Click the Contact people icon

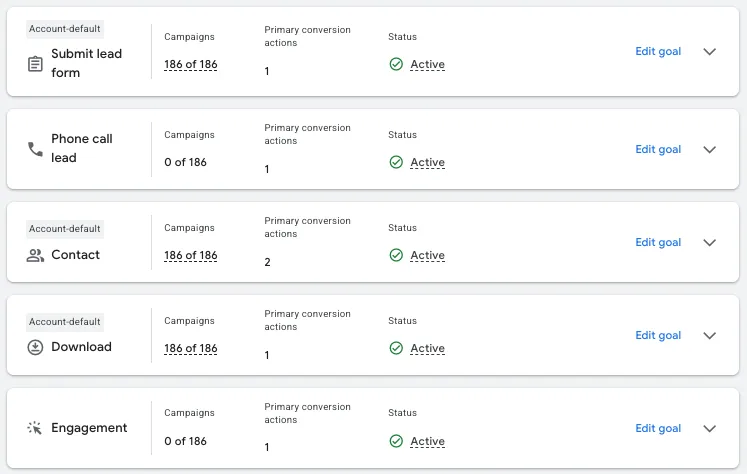pyautogui.click(x=35, y=255)
